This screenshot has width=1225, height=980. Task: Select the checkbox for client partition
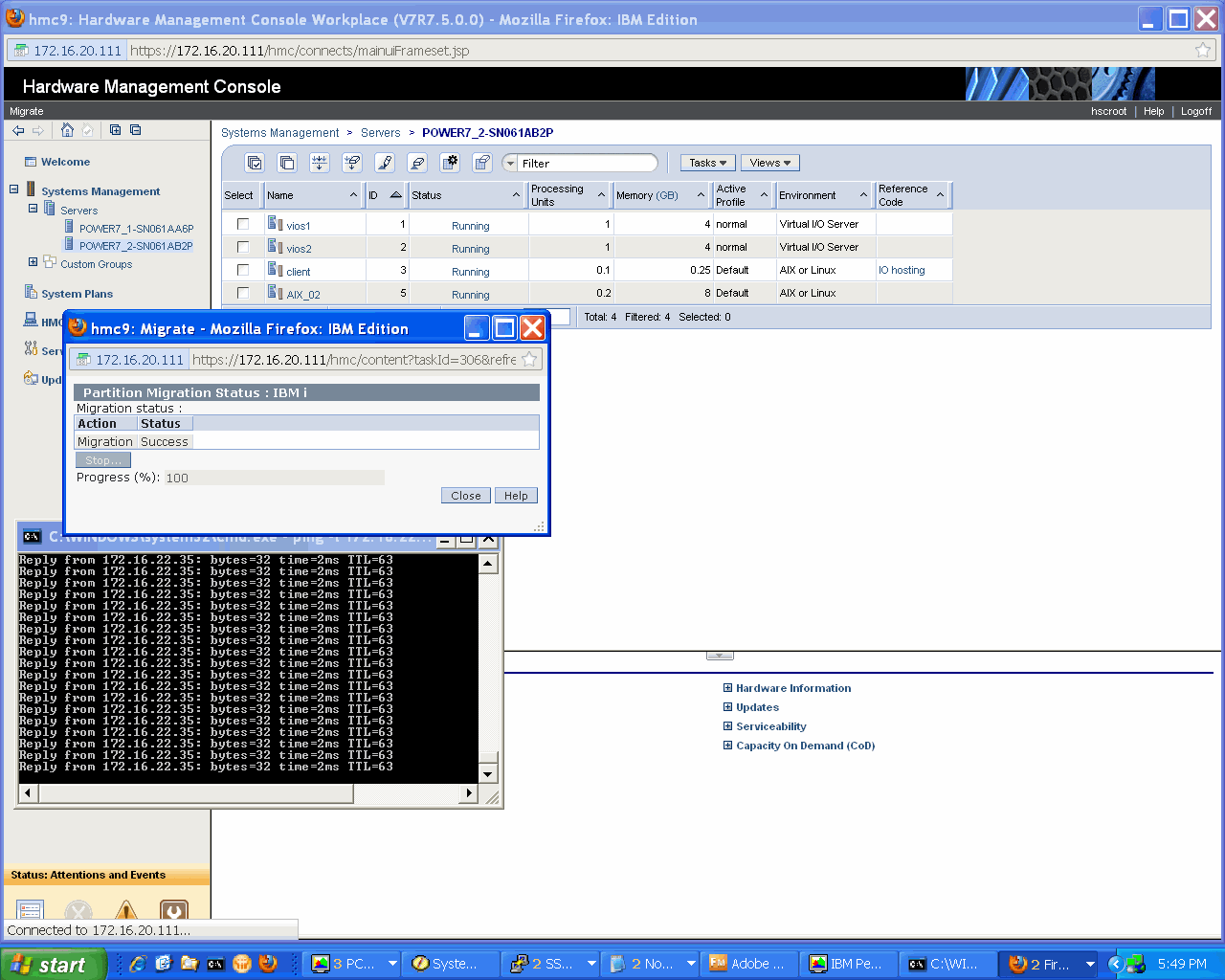(x=243, y=270)
